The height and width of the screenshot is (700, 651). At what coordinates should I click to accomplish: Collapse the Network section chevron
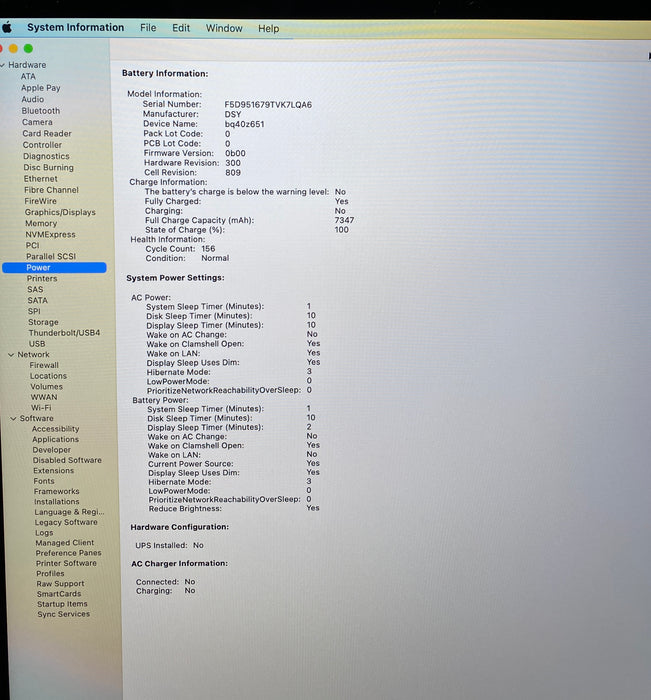point(11,355)
